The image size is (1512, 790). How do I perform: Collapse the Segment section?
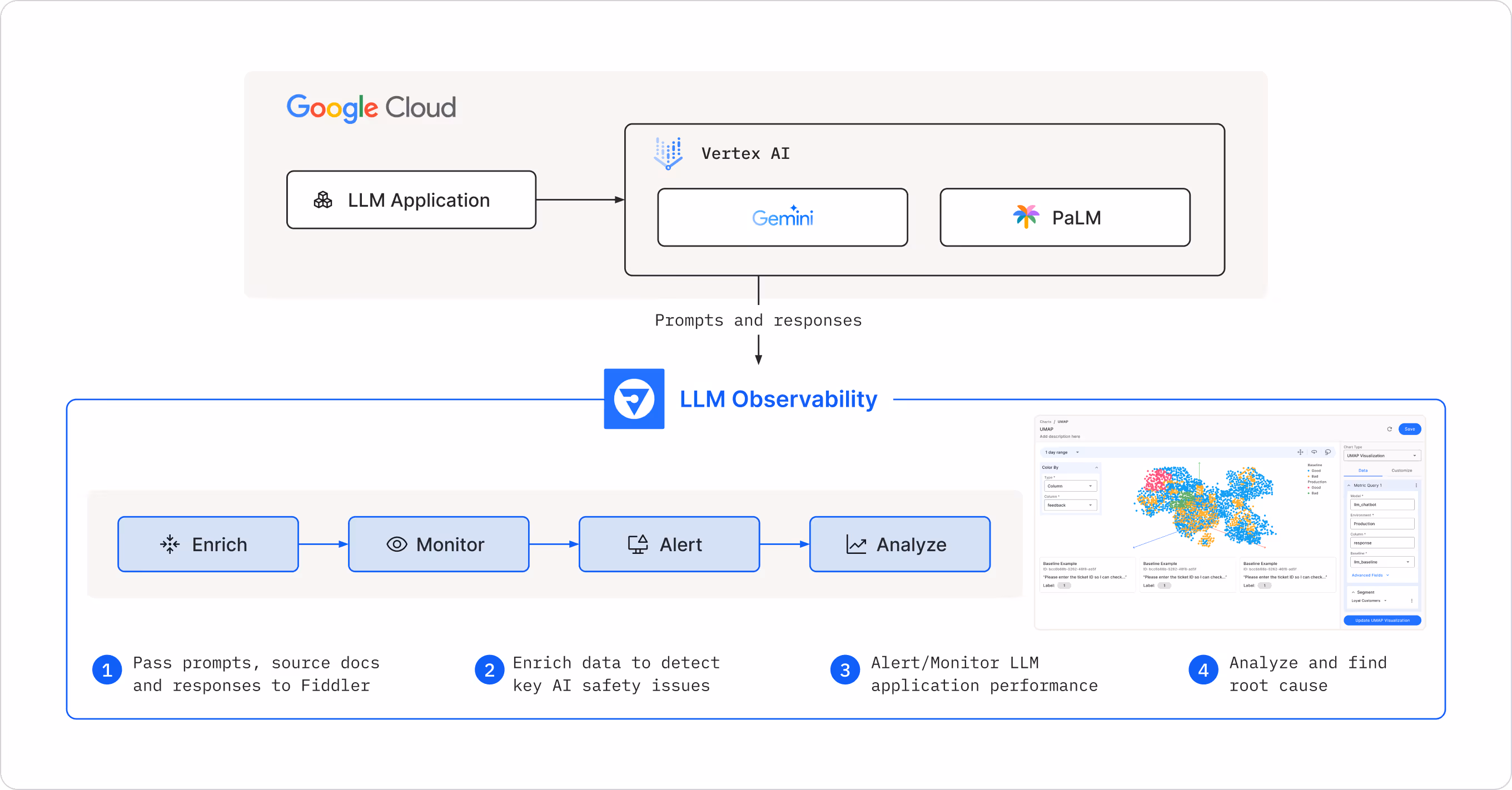(1353, 592)
